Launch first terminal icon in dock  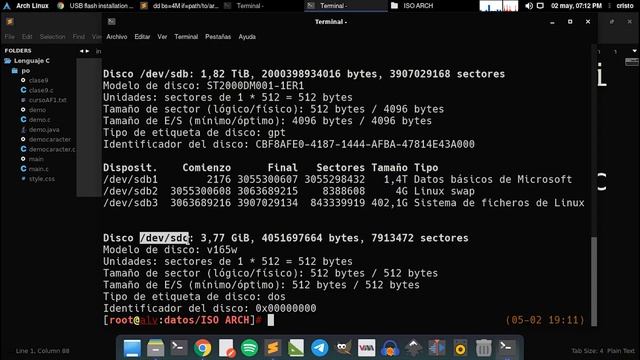click(178, 348)
